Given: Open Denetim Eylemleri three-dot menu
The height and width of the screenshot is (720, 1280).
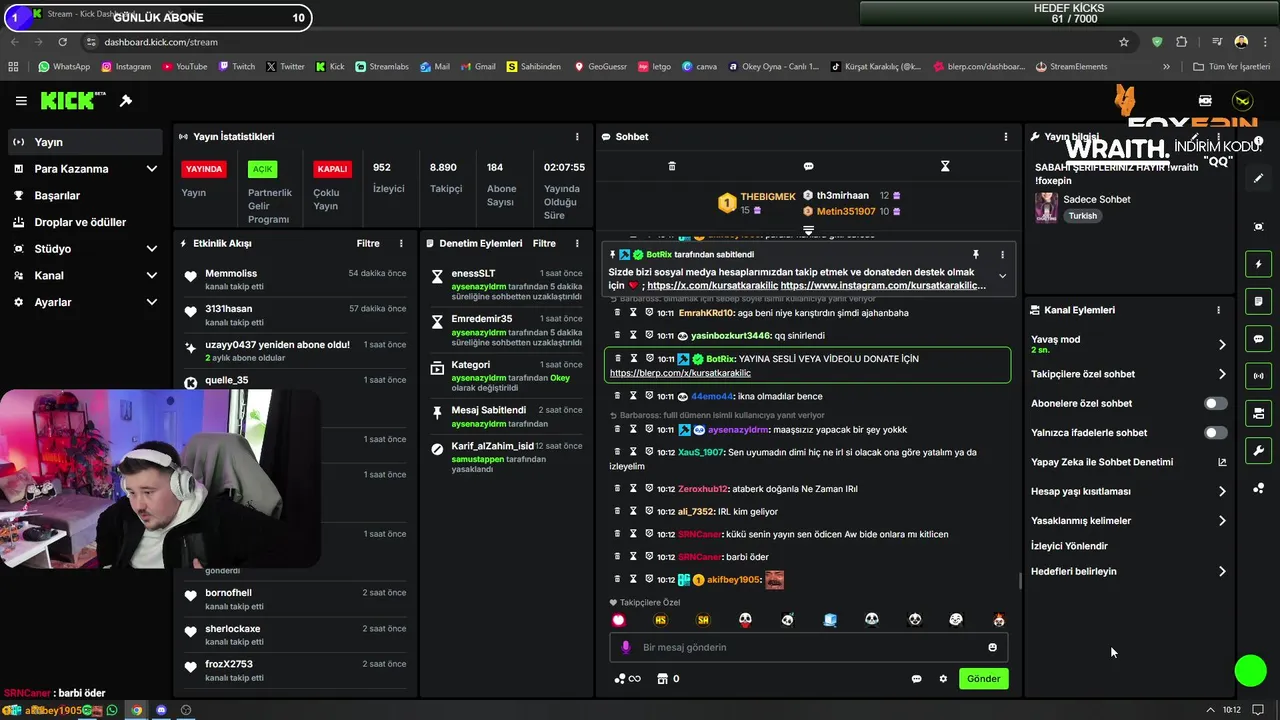Looking at the screenshot, I should 577,244.
